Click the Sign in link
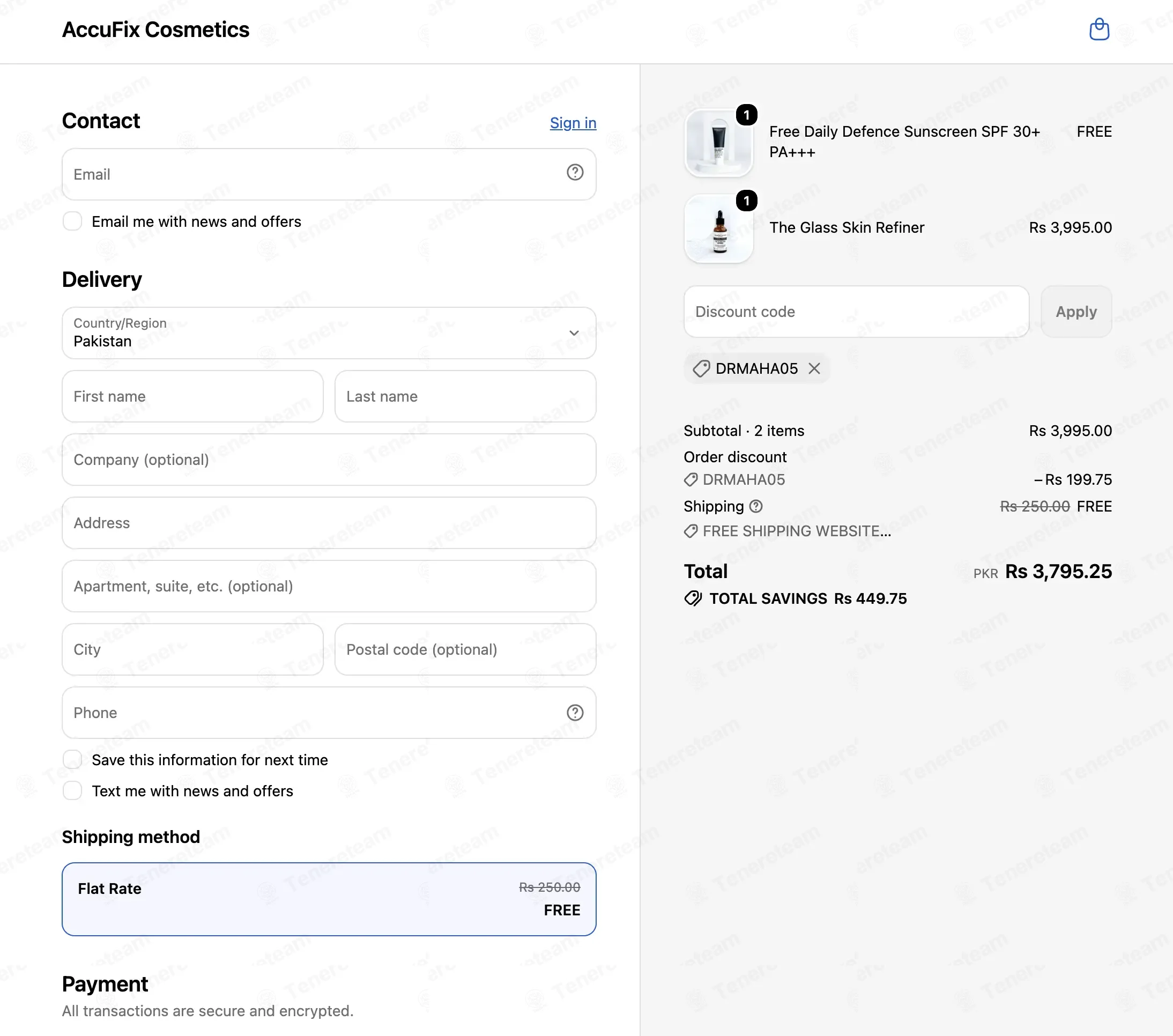 573,123
